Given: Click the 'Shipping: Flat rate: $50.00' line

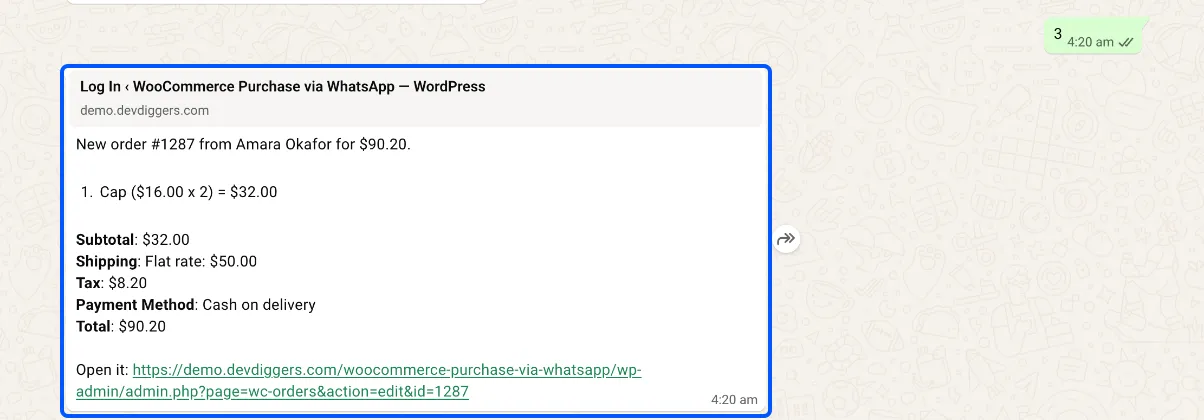Looking at the screenshot, I should [x=166, y=262].
